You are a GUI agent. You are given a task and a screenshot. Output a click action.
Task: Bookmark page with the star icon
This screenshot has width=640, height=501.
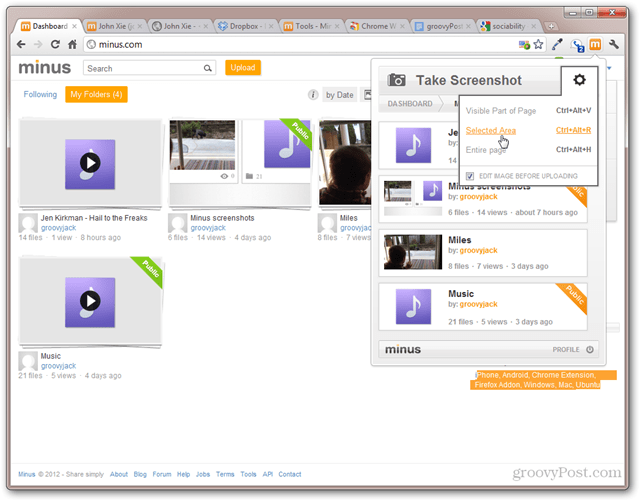538,44
